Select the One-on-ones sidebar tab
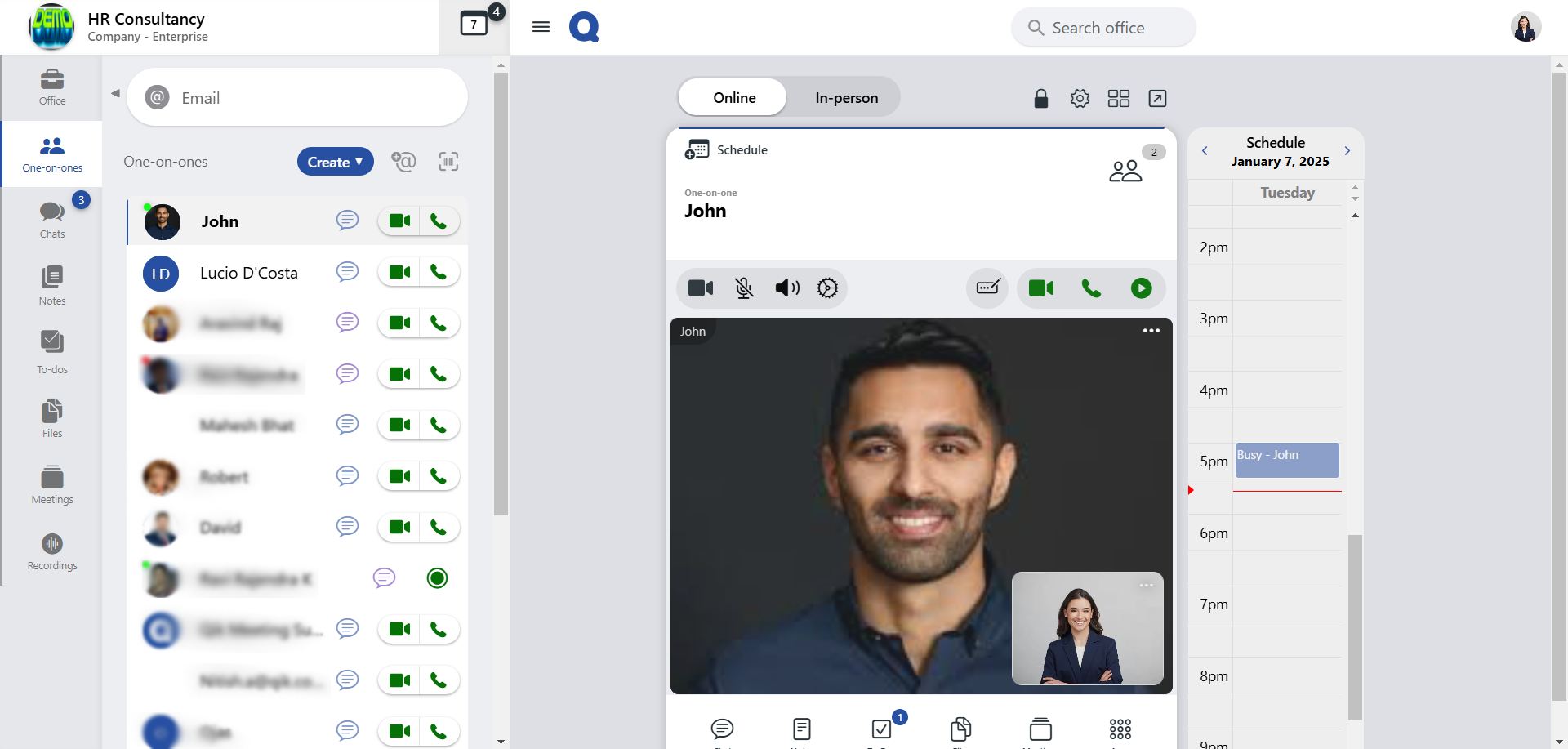 (52, 154)
